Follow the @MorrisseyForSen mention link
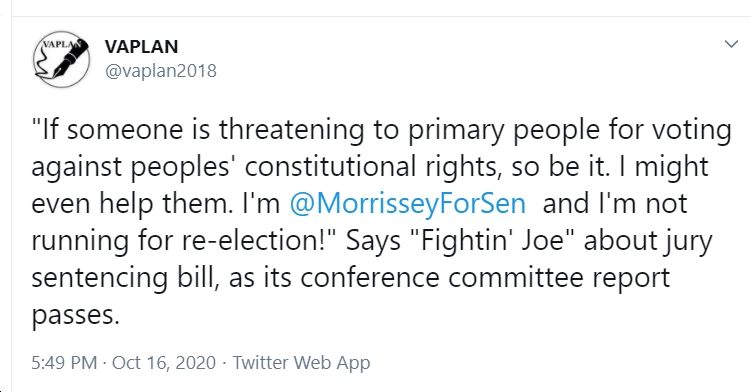The width and height of the screenshot is (751, 392). pyautogui.click(x=408, y=203)
